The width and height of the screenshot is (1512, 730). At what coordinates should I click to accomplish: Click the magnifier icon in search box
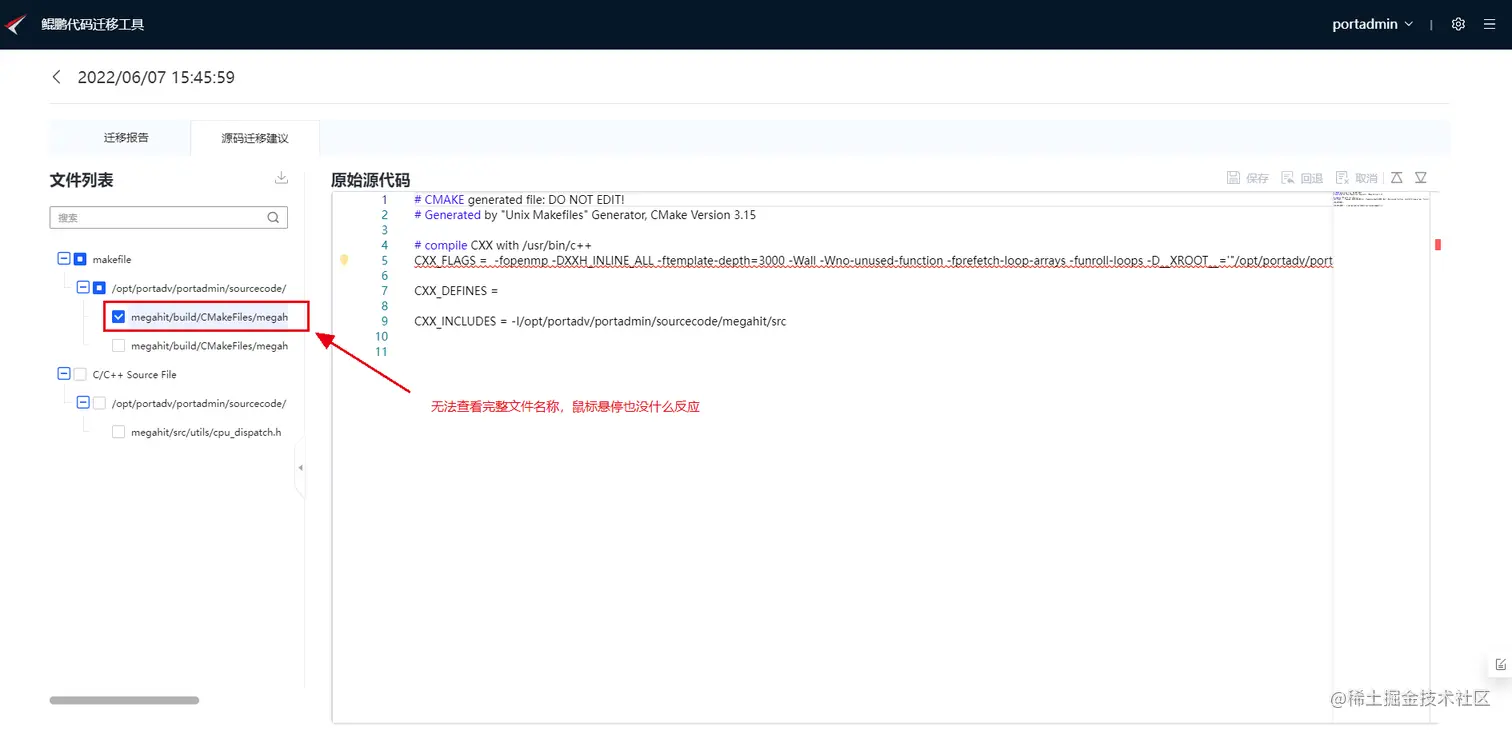[274, 217]
